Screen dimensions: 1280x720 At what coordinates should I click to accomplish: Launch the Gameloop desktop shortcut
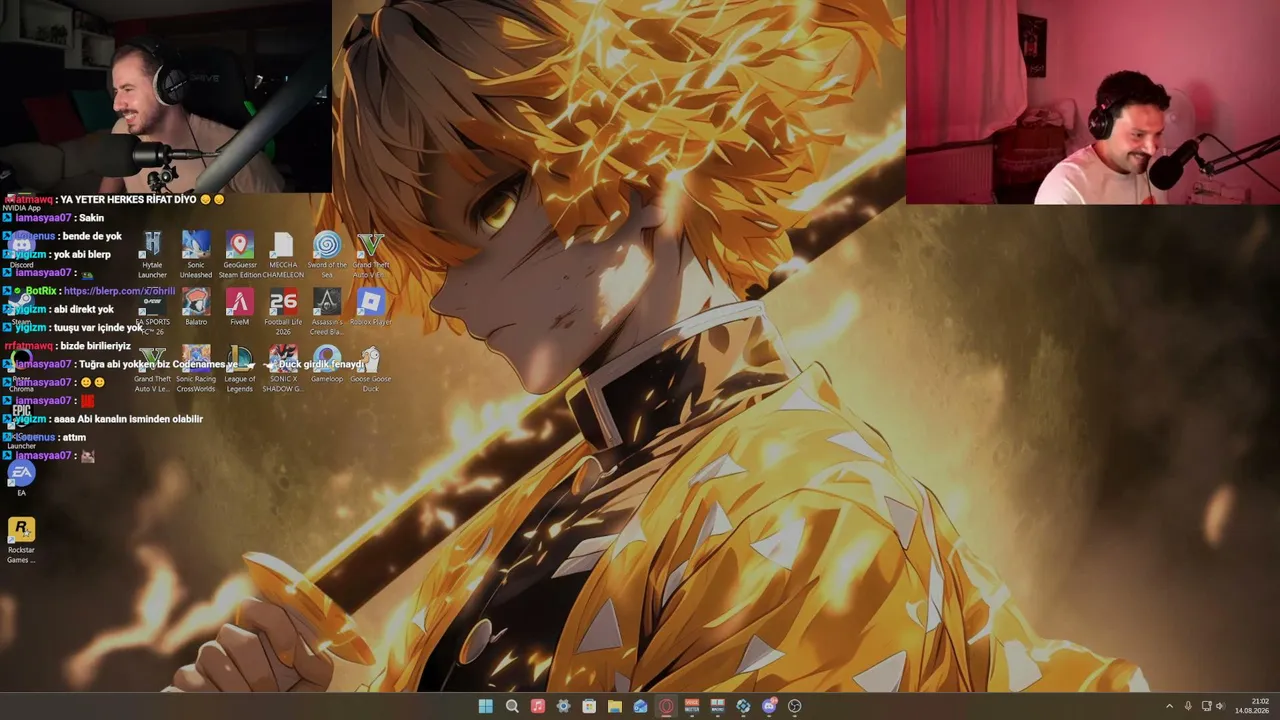[327, 364]
